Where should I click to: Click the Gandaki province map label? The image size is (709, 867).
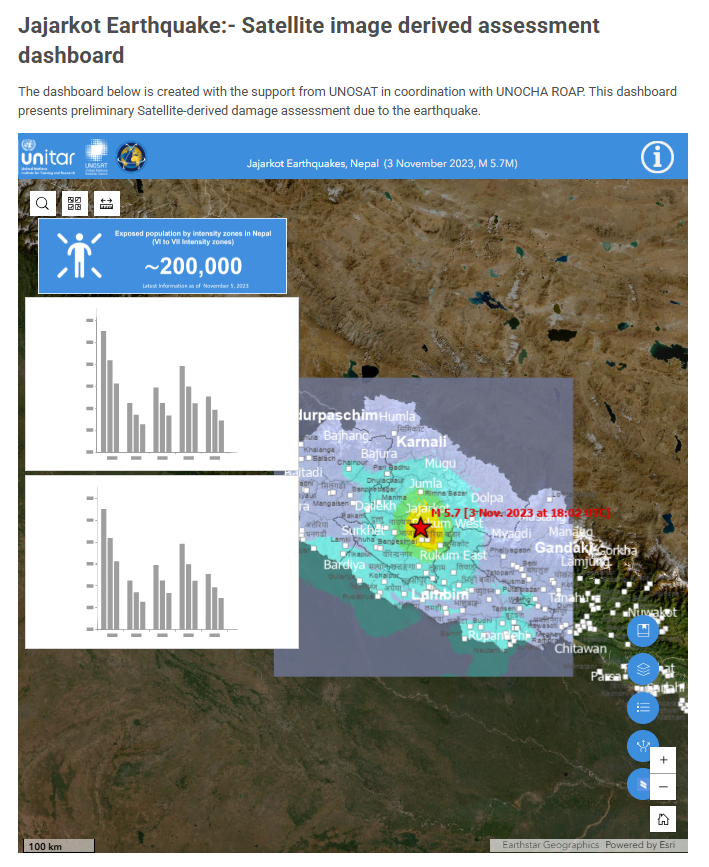564,548
